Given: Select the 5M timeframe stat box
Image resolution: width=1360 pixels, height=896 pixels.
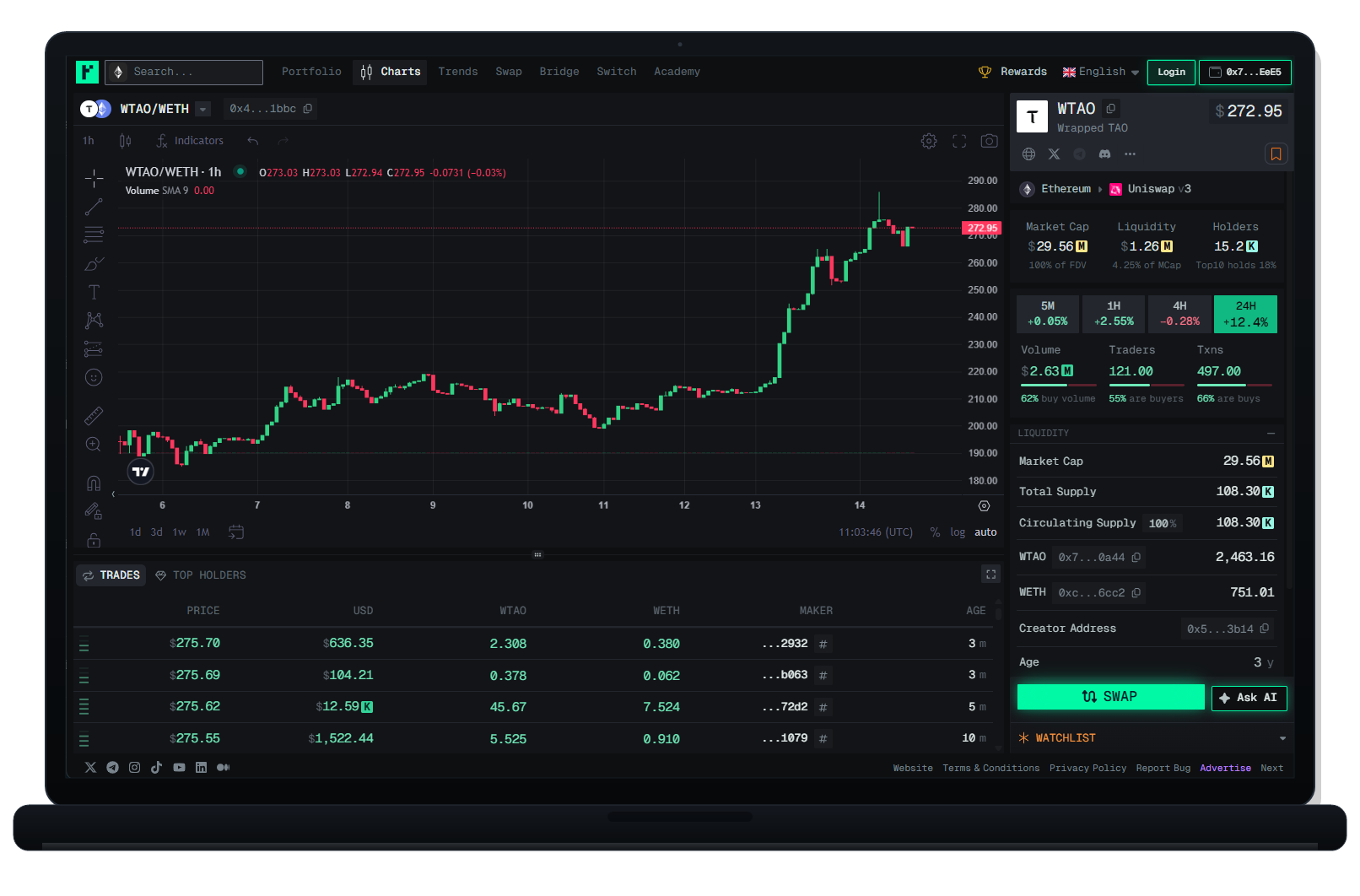Looking at the screenshot, I should pyautogui.click(x=1048, y=314).
